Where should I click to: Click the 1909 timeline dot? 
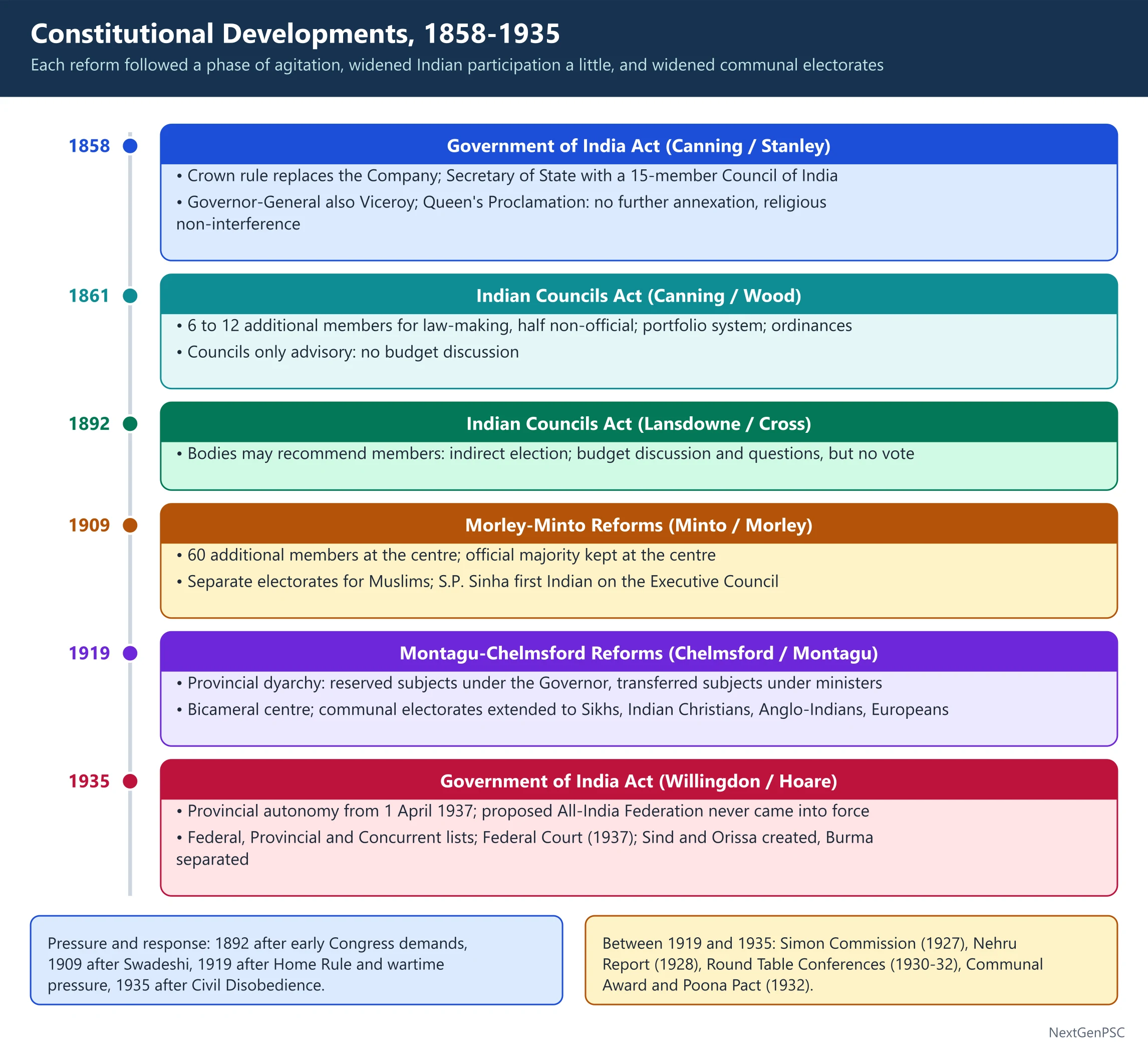pos(130,525)
